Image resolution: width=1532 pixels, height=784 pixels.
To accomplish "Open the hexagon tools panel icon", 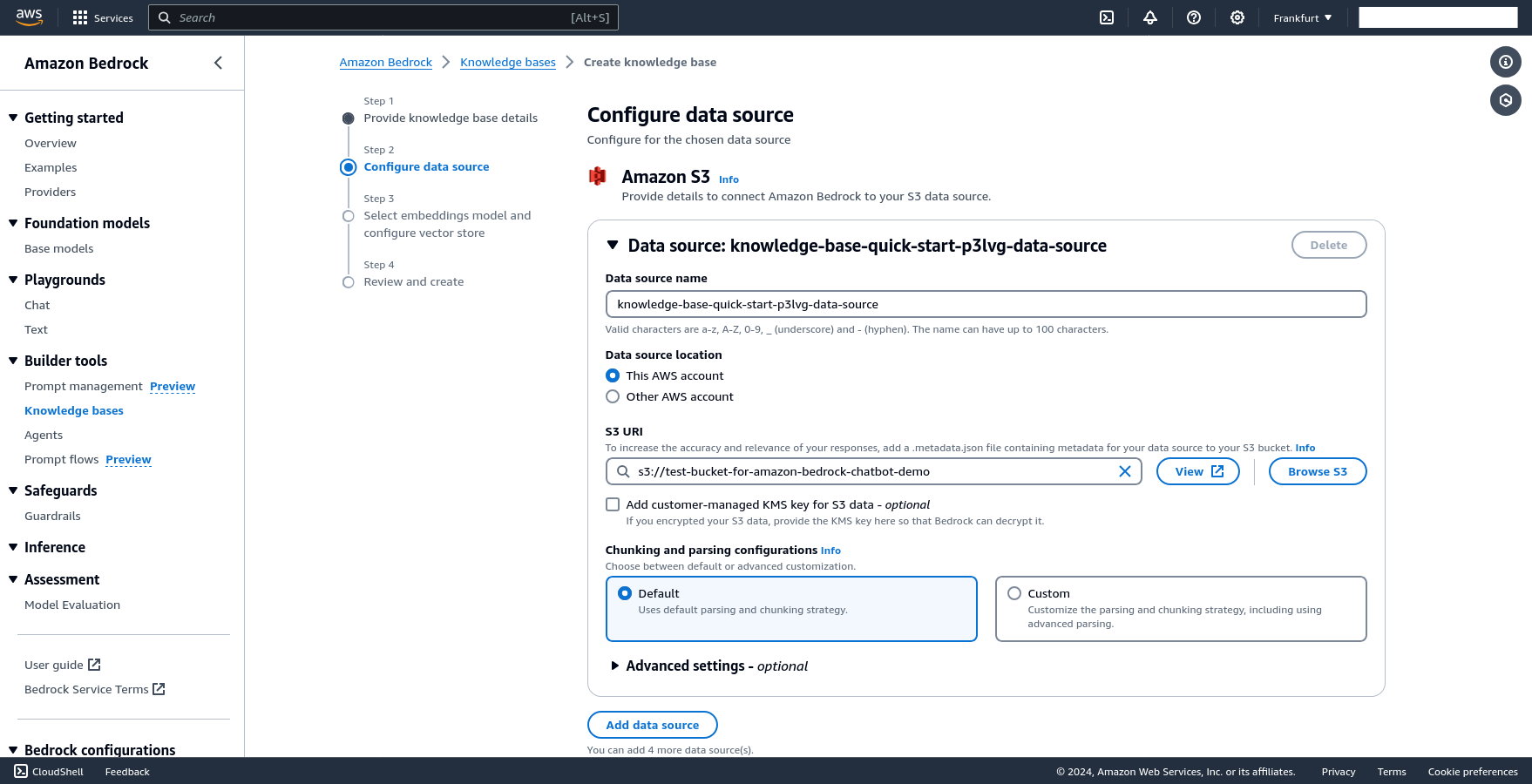I will point(1506,100).
